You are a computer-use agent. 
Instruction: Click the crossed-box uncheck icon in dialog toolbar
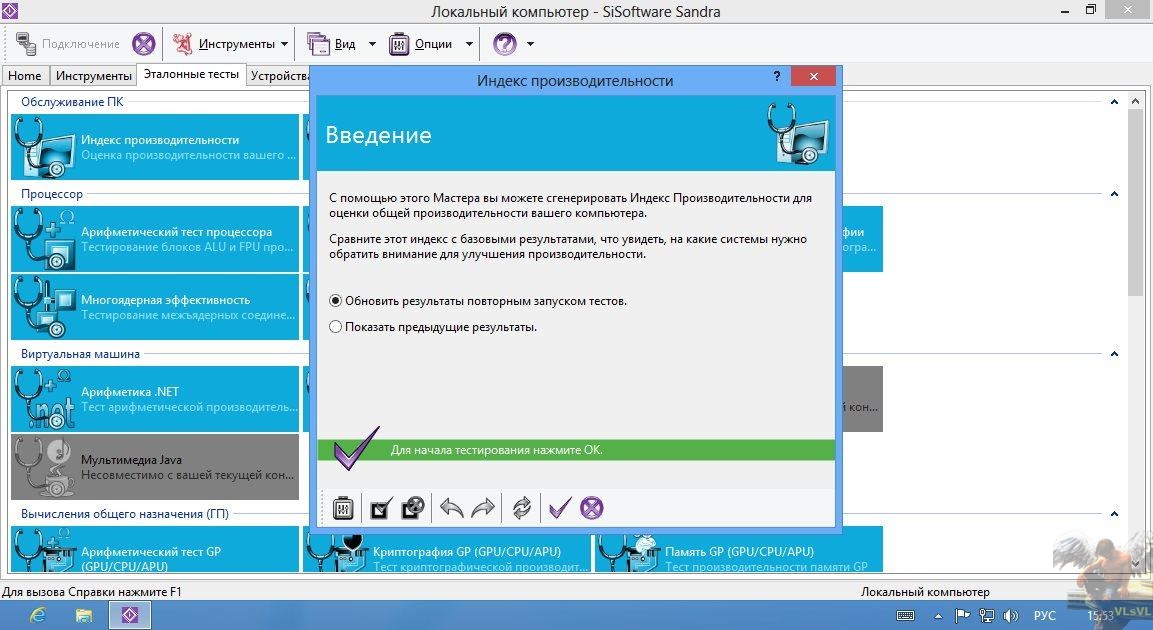click(x=413, y=508)
